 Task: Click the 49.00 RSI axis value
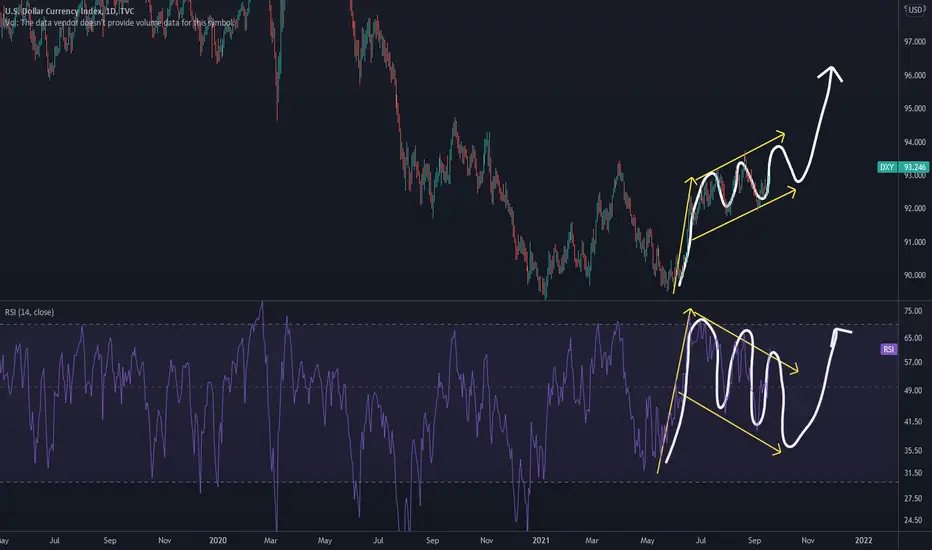point(913,391)
